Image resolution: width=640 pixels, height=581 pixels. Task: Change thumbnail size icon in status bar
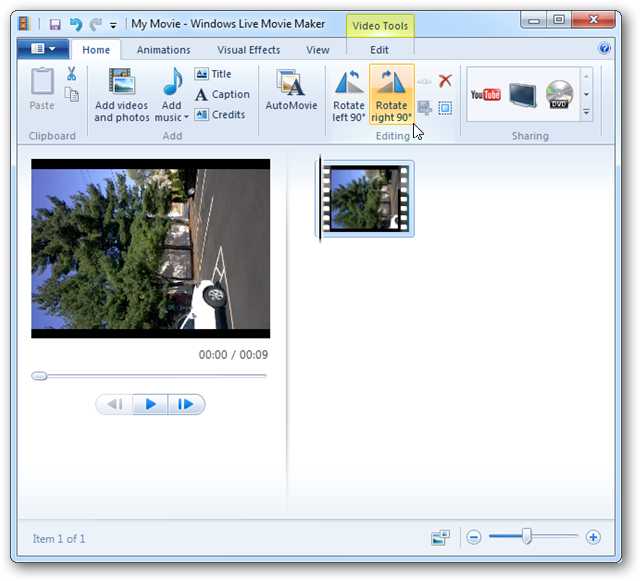(x=440, y=538)
